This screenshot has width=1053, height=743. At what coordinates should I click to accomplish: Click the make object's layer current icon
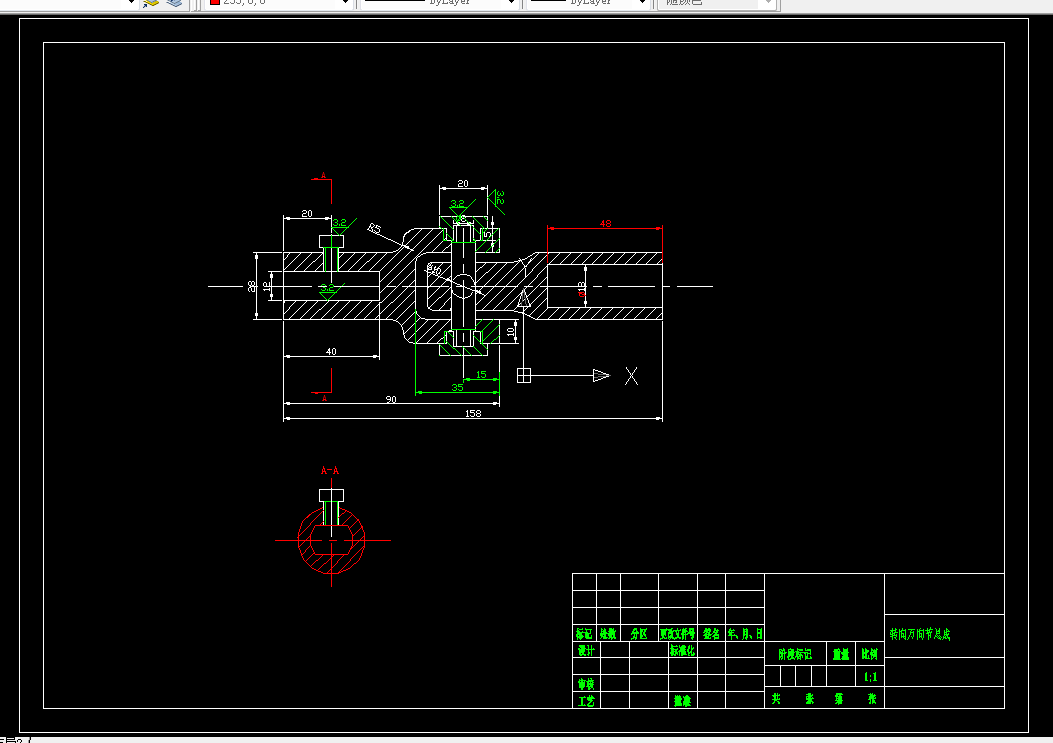(x=150, y=3)
